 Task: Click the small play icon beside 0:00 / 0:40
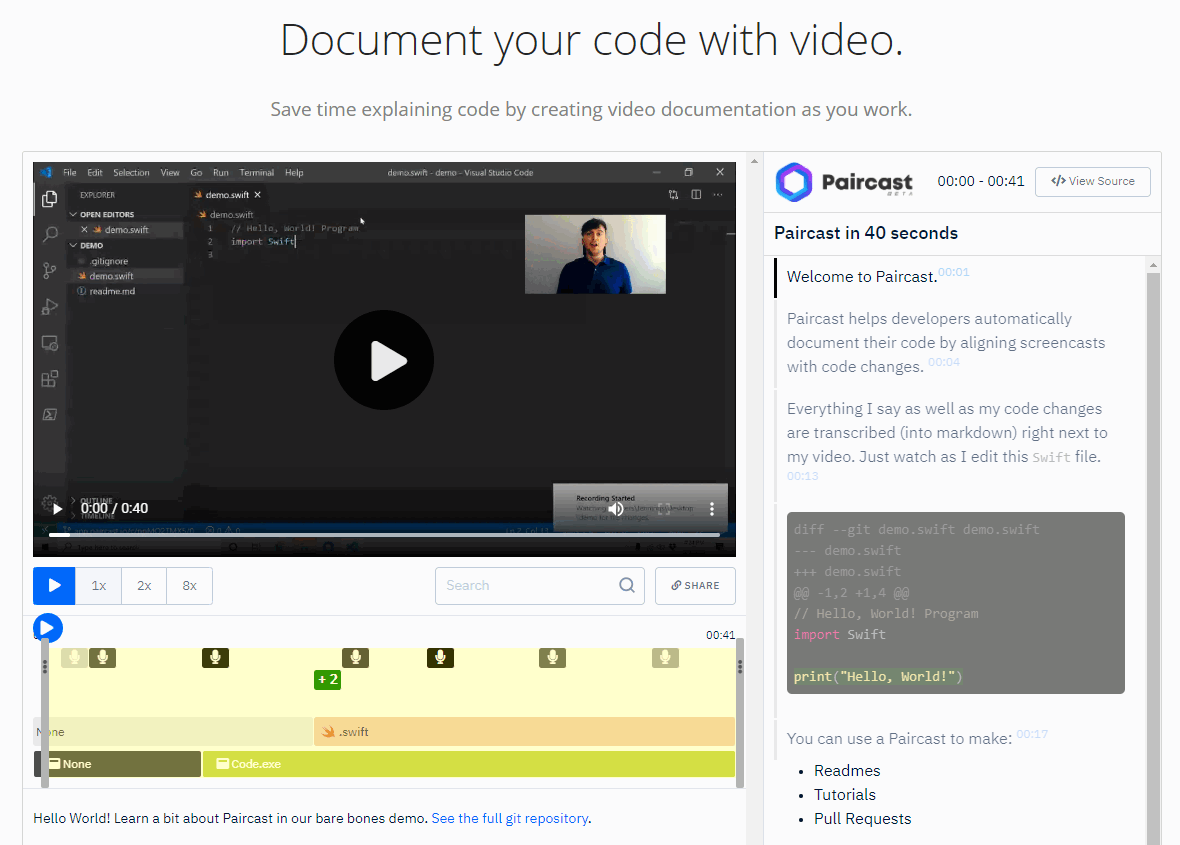click(x=57, y=509)
